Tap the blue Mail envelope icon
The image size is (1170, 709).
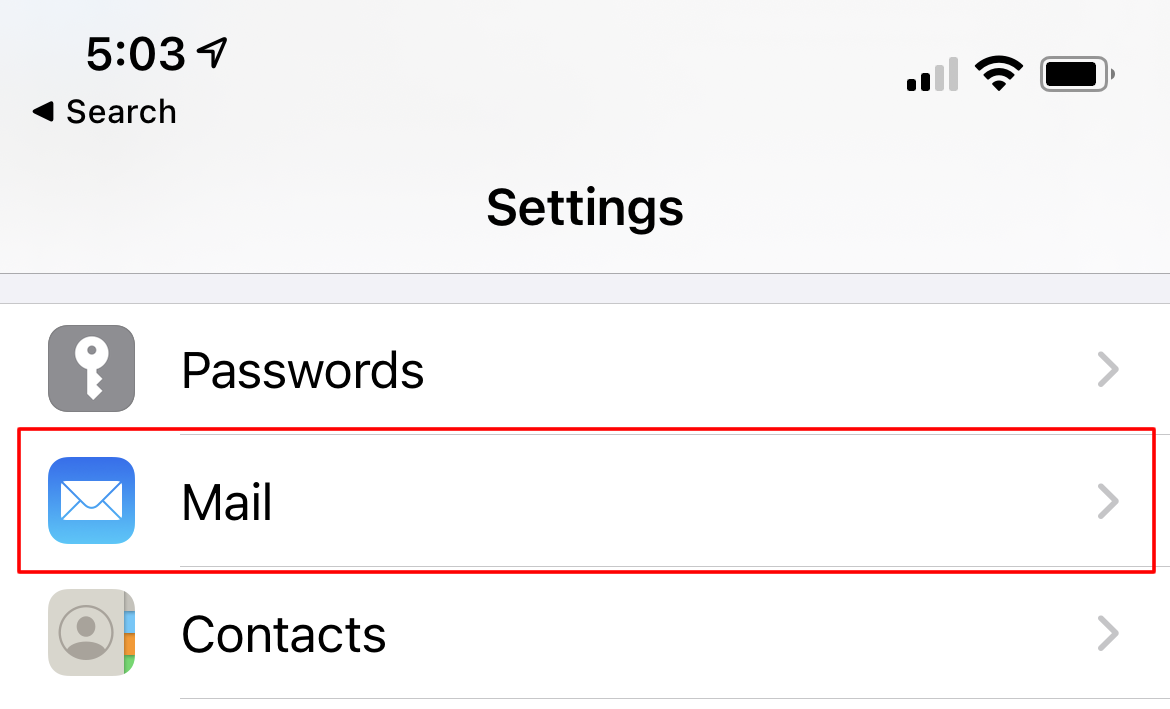tap(91, 501)
